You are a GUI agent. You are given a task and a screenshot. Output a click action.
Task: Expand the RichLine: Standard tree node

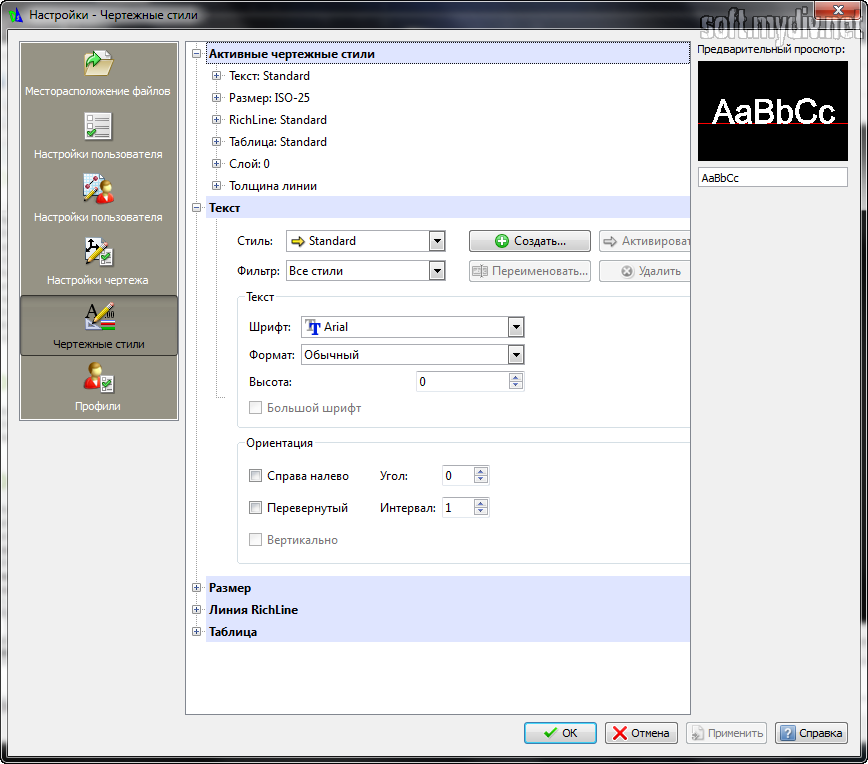(216, 120)
